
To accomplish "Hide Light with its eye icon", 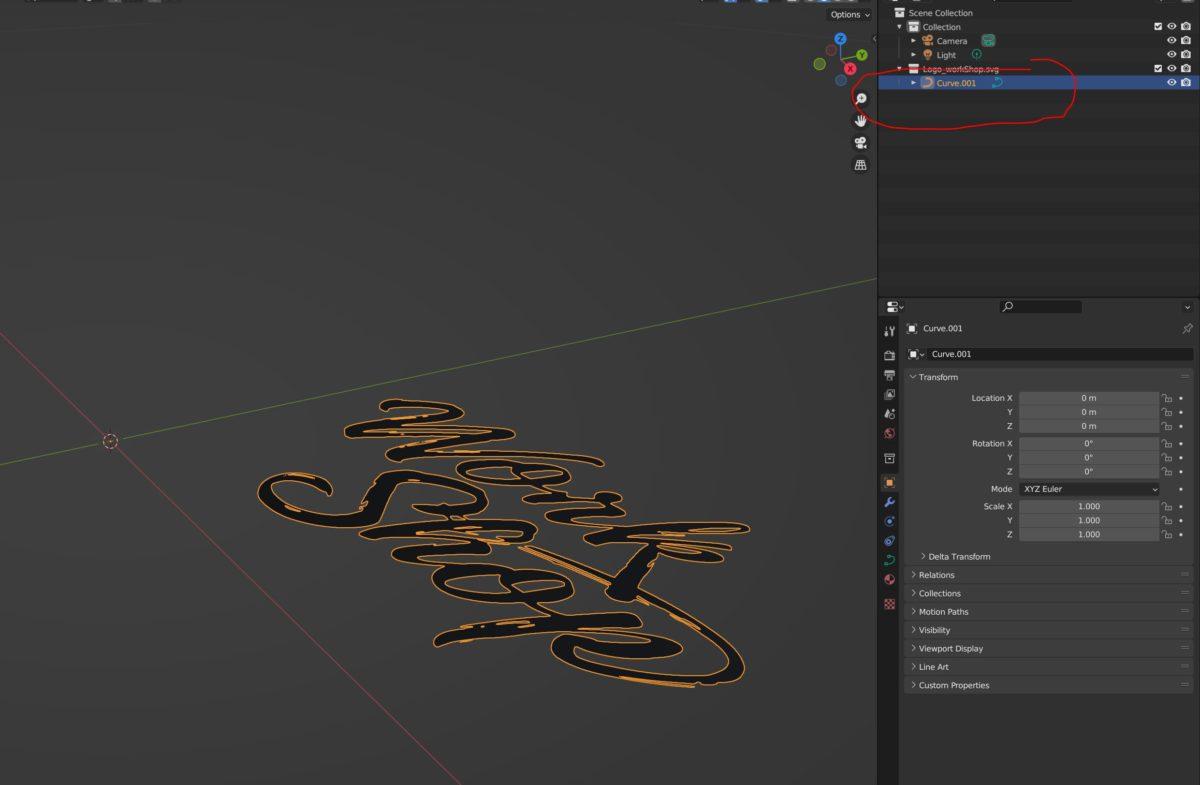I will point(1172,55).
